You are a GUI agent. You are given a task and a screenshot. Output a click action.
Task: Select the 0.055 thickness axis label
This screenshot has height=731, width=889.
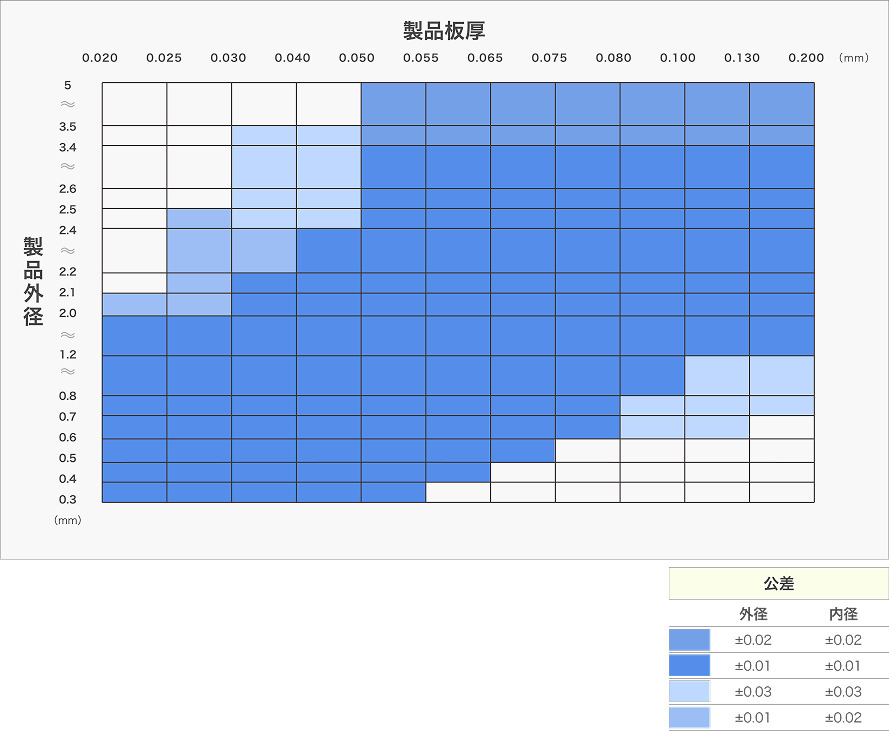coord(421,58)
